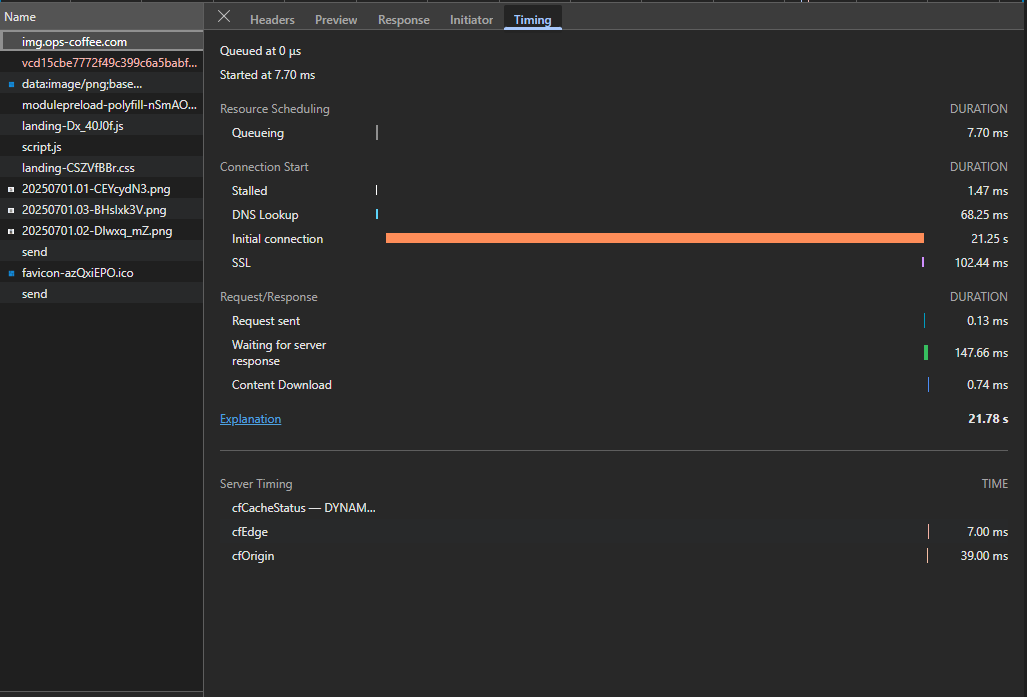
Task: Click the 20250701.02-DIwxq_mZ.png file icon
Action: [11, 231]
